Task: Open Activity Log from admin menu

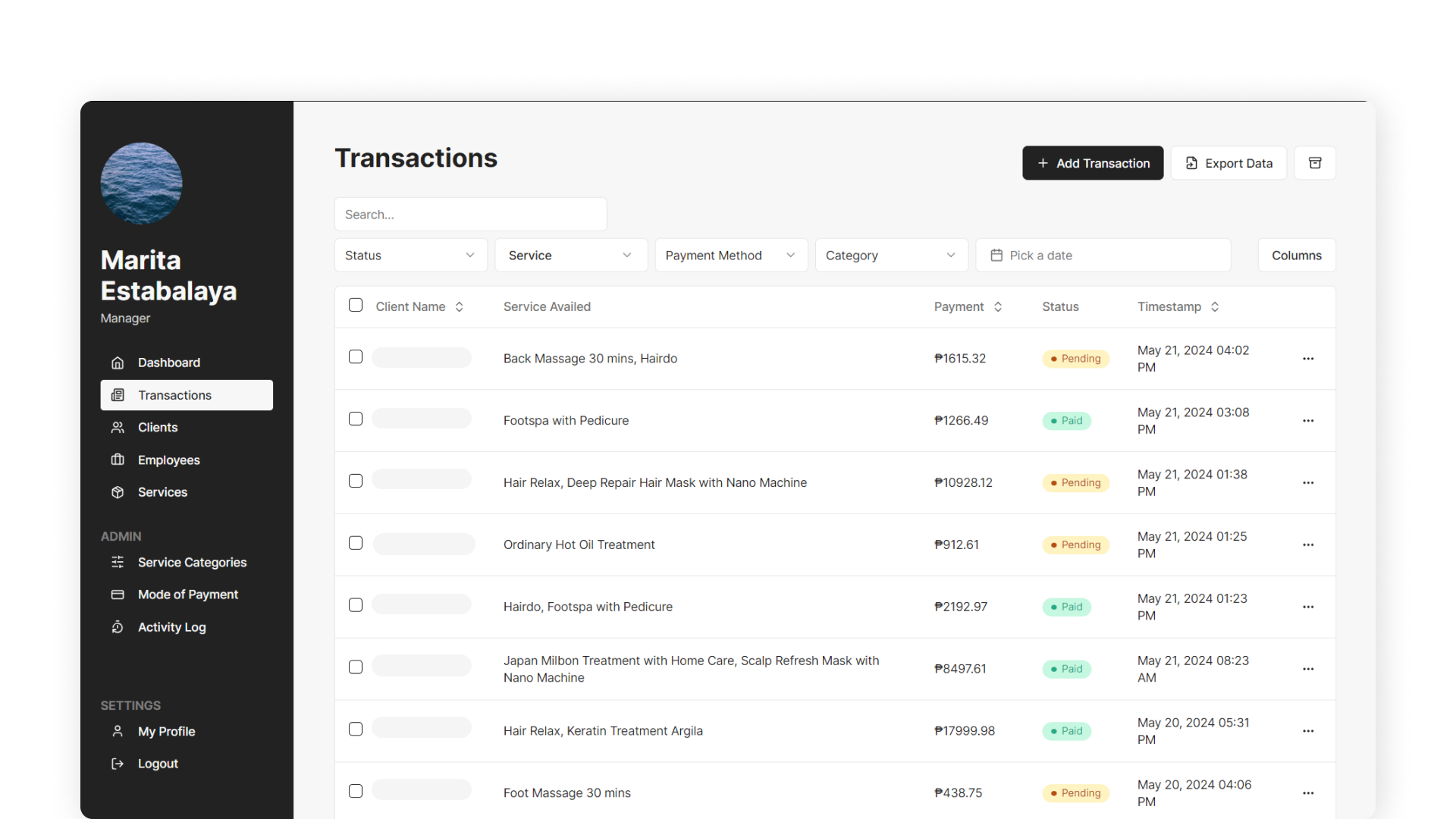Action: (171, 627)
